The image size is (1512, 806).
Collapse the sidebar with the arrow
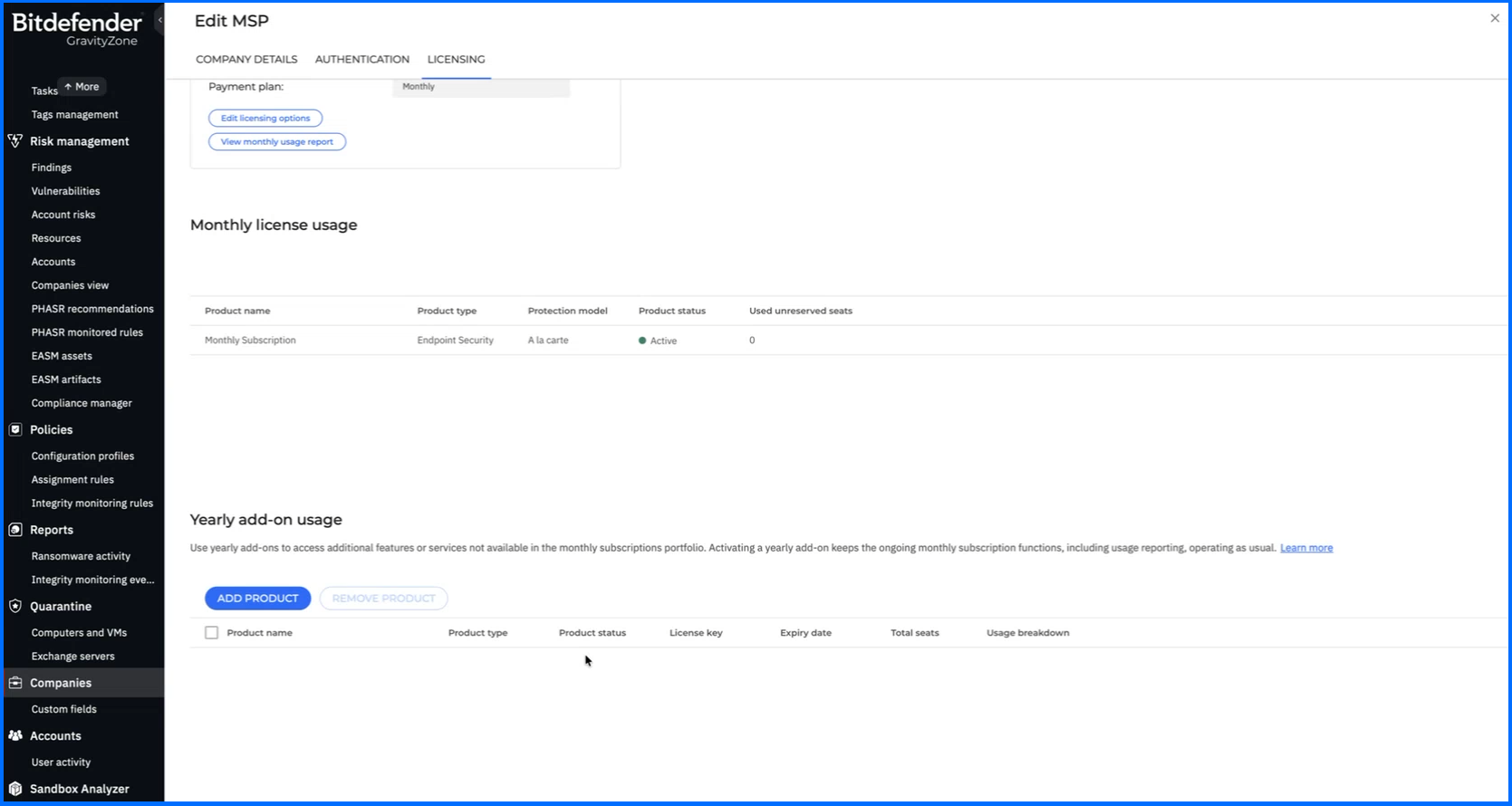coord(160,20)
